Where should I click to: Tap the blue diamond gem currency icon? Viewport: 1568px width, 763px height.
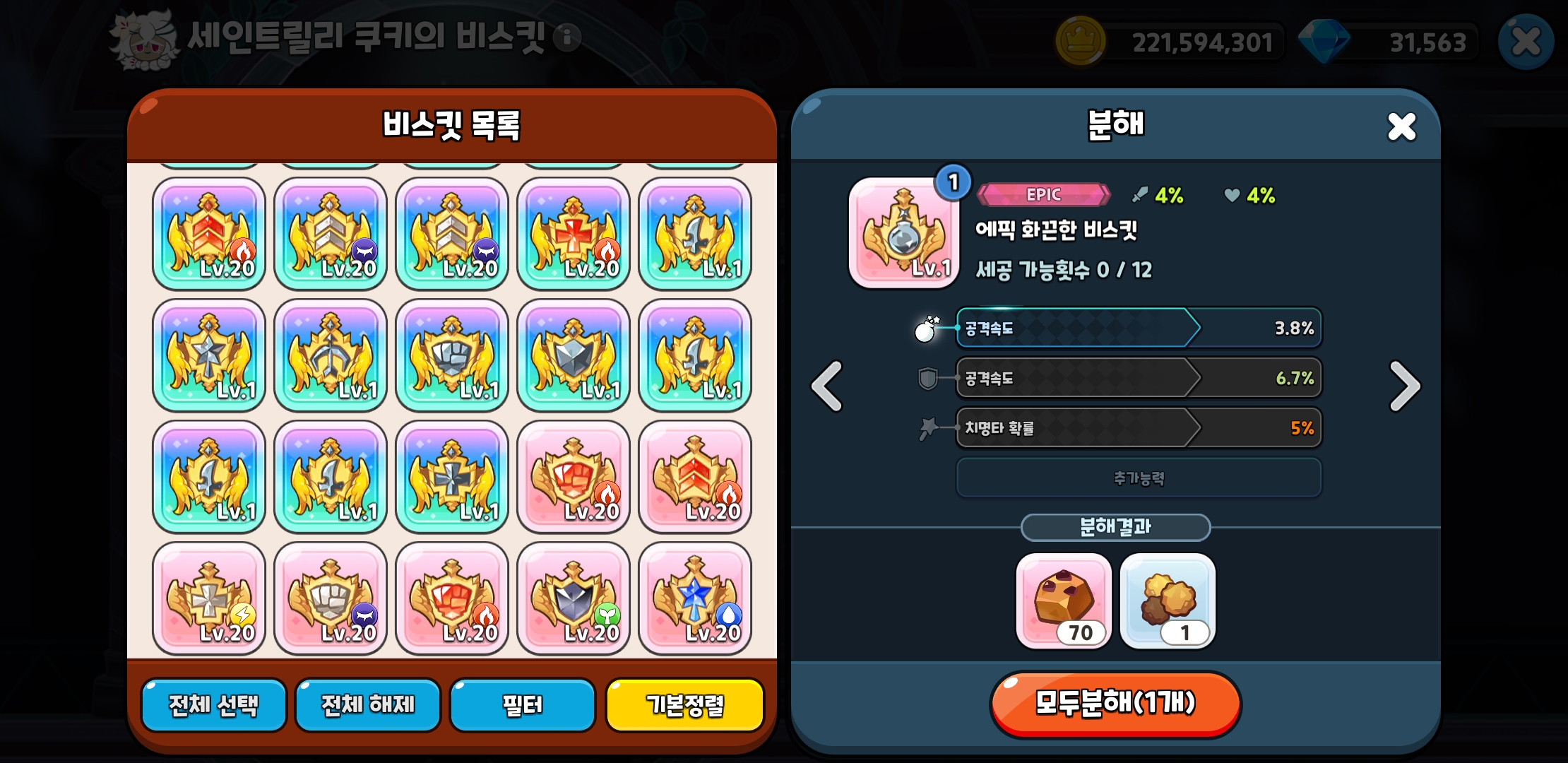[1324, 41]
